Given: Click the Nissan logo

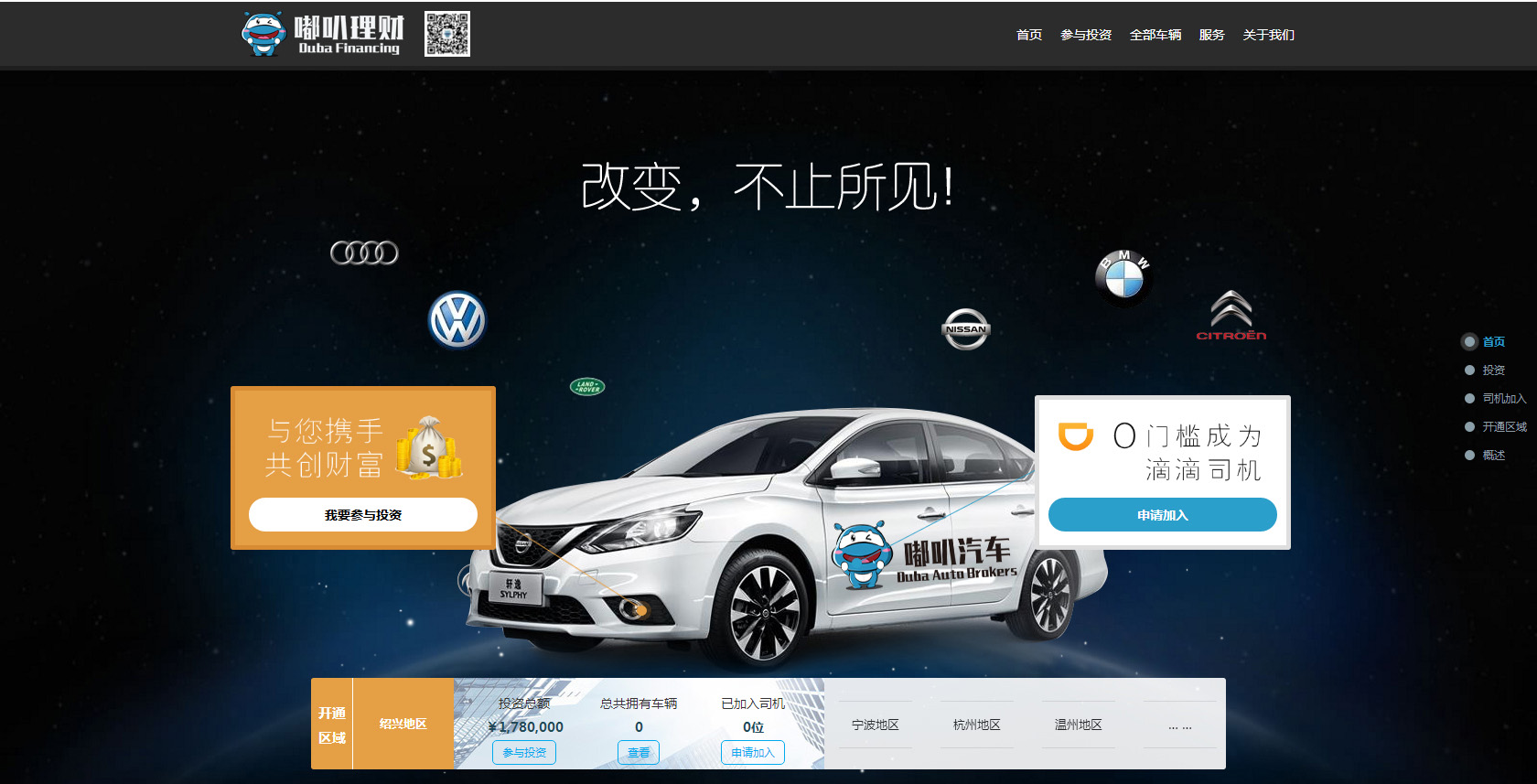Looking at the screenshot, I should (x=966, y=329).
